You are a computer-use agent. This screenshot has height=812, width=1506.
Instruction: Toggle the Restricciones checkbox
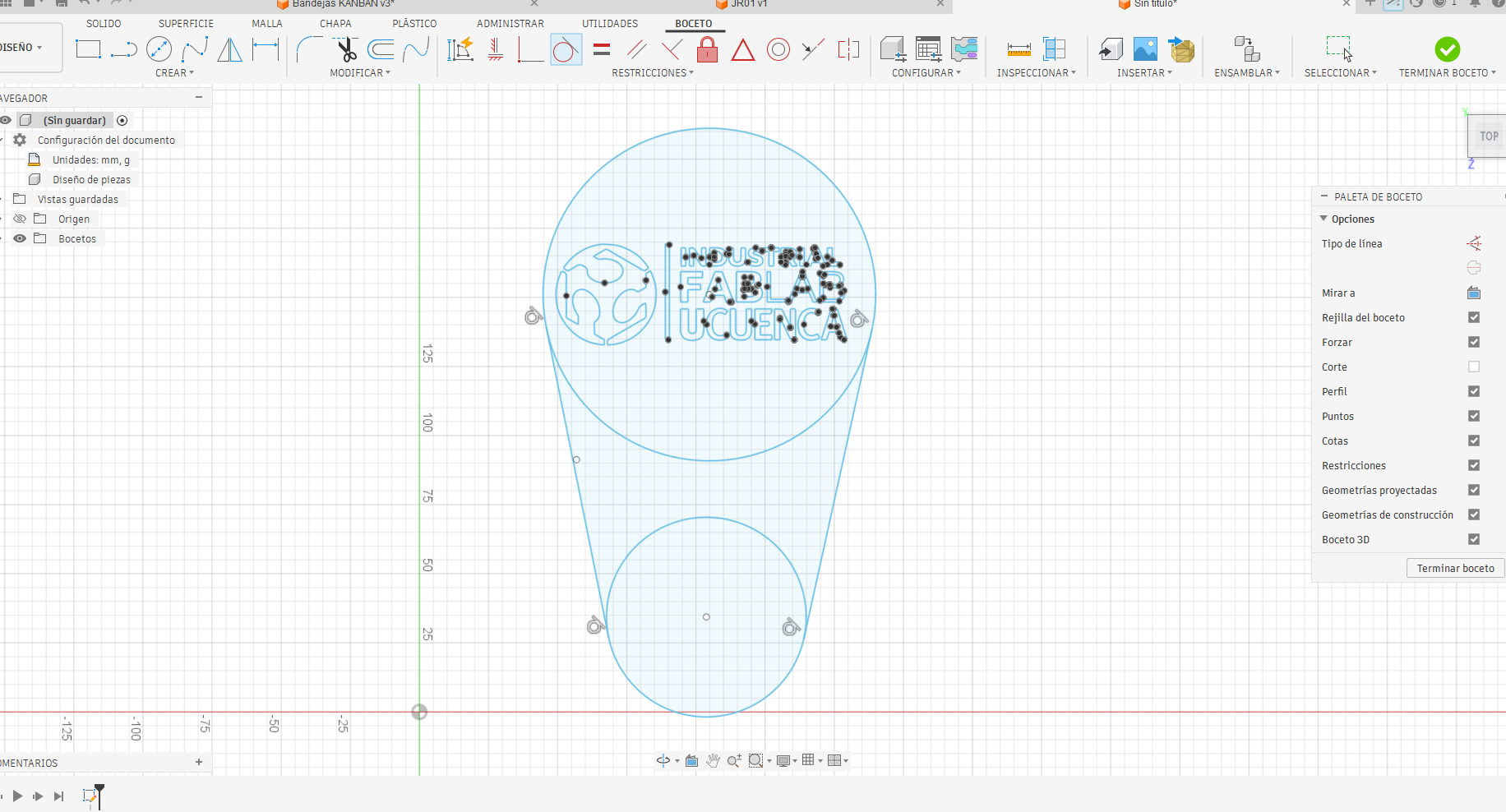1474,465
